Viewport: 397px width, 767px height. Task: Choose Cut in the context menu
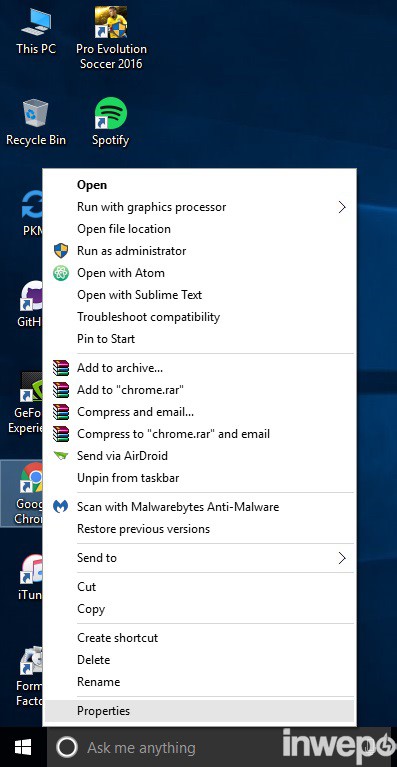[199, 587]
